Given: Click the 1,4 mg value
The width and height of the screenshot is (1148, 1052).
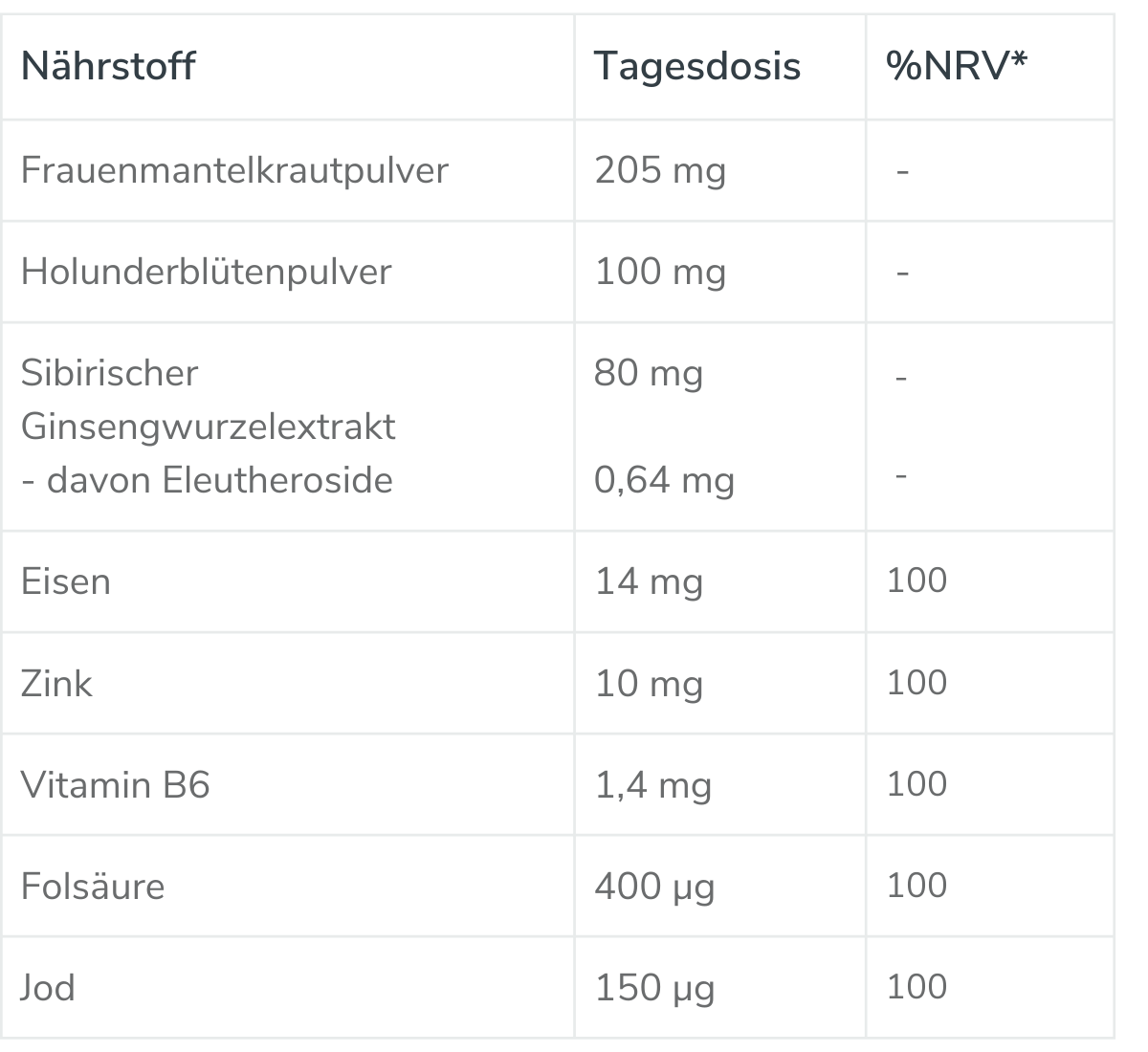Looking at the screenshot, I should pyautogui.click(x=652, y=786).
